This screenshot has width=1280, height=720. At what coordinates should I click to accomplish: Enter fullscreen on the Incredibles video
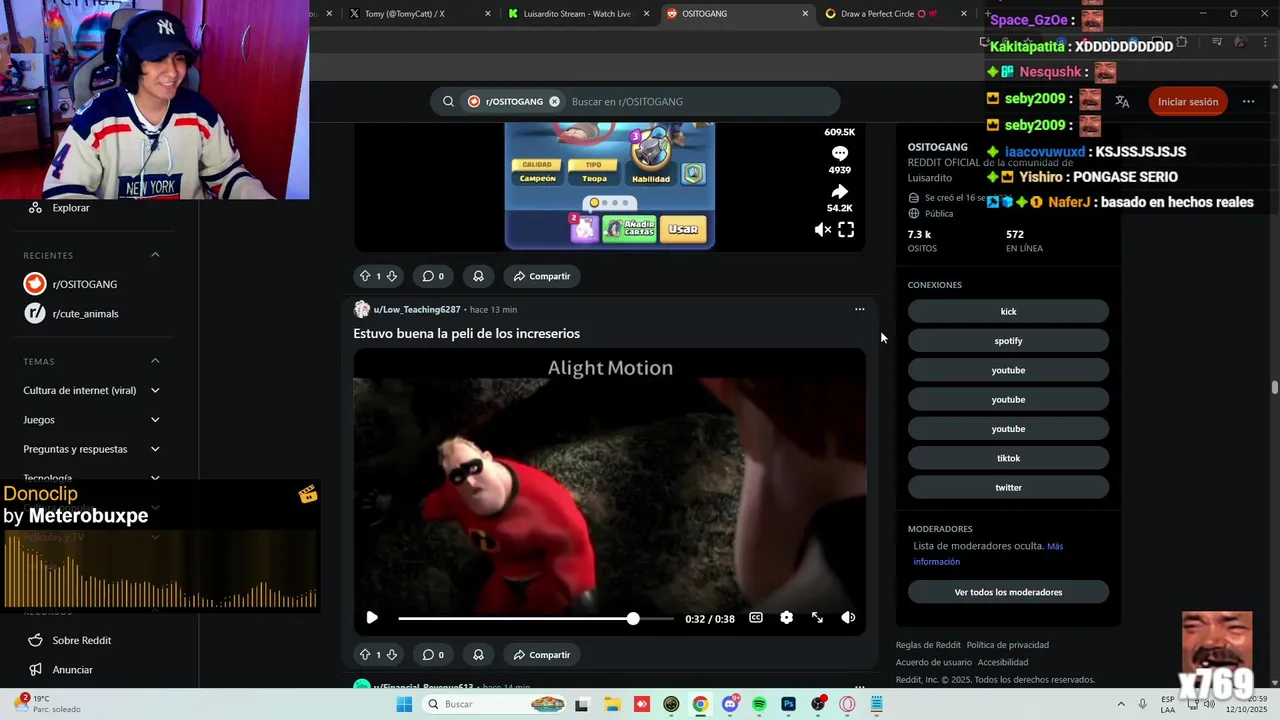pos(817,618)
